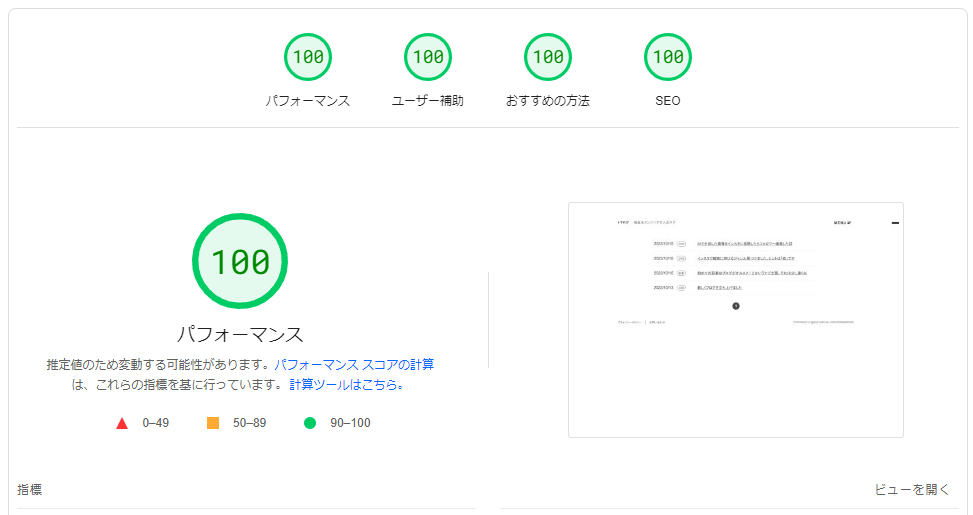Click the page screenshot thumbnail
973x515 pixels.
(736, 320)
